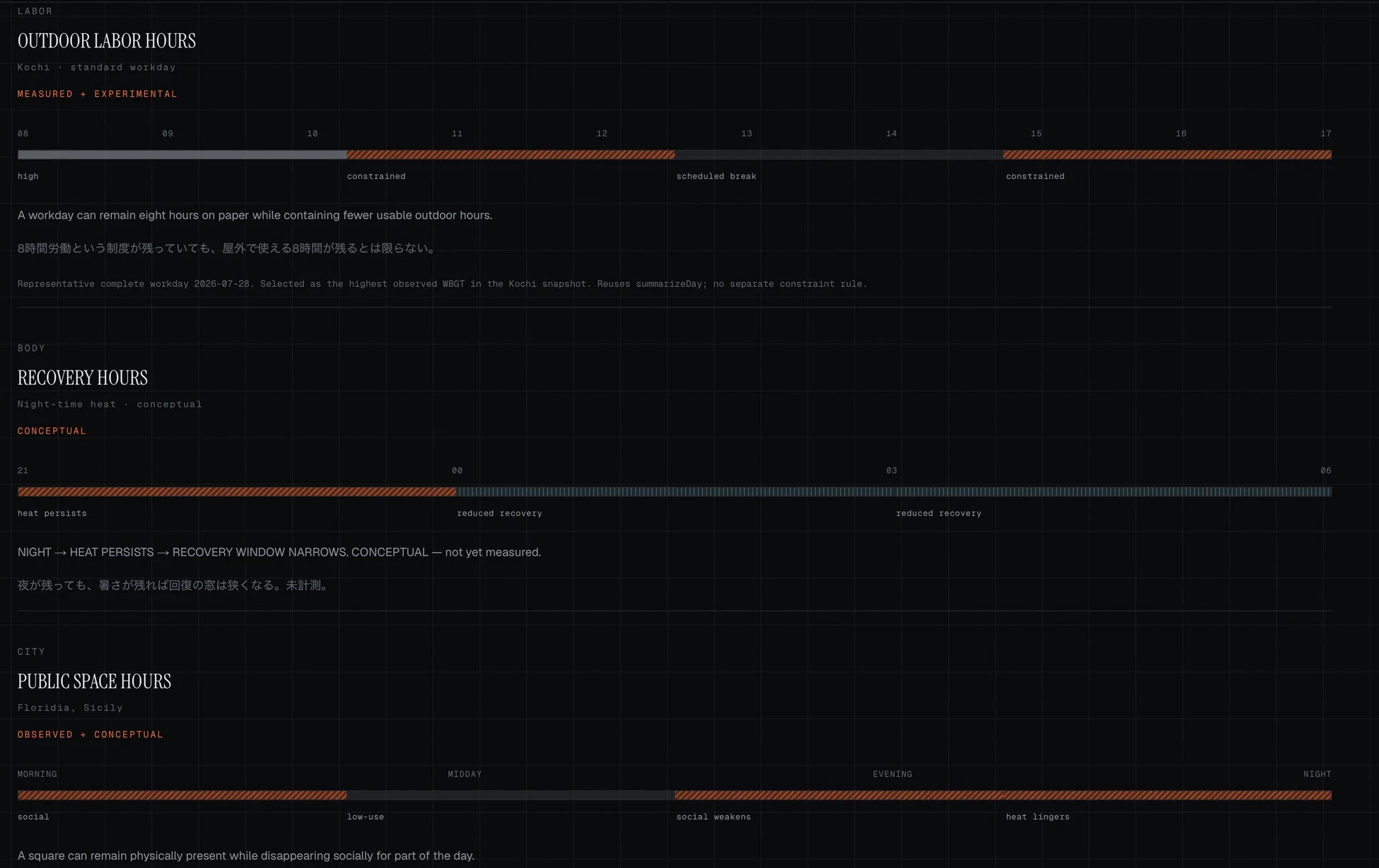The height and width of the screenshot is (868, 1379).
Task: Click the 11 hour tick on labor timeline
Action: click(458, 134)
